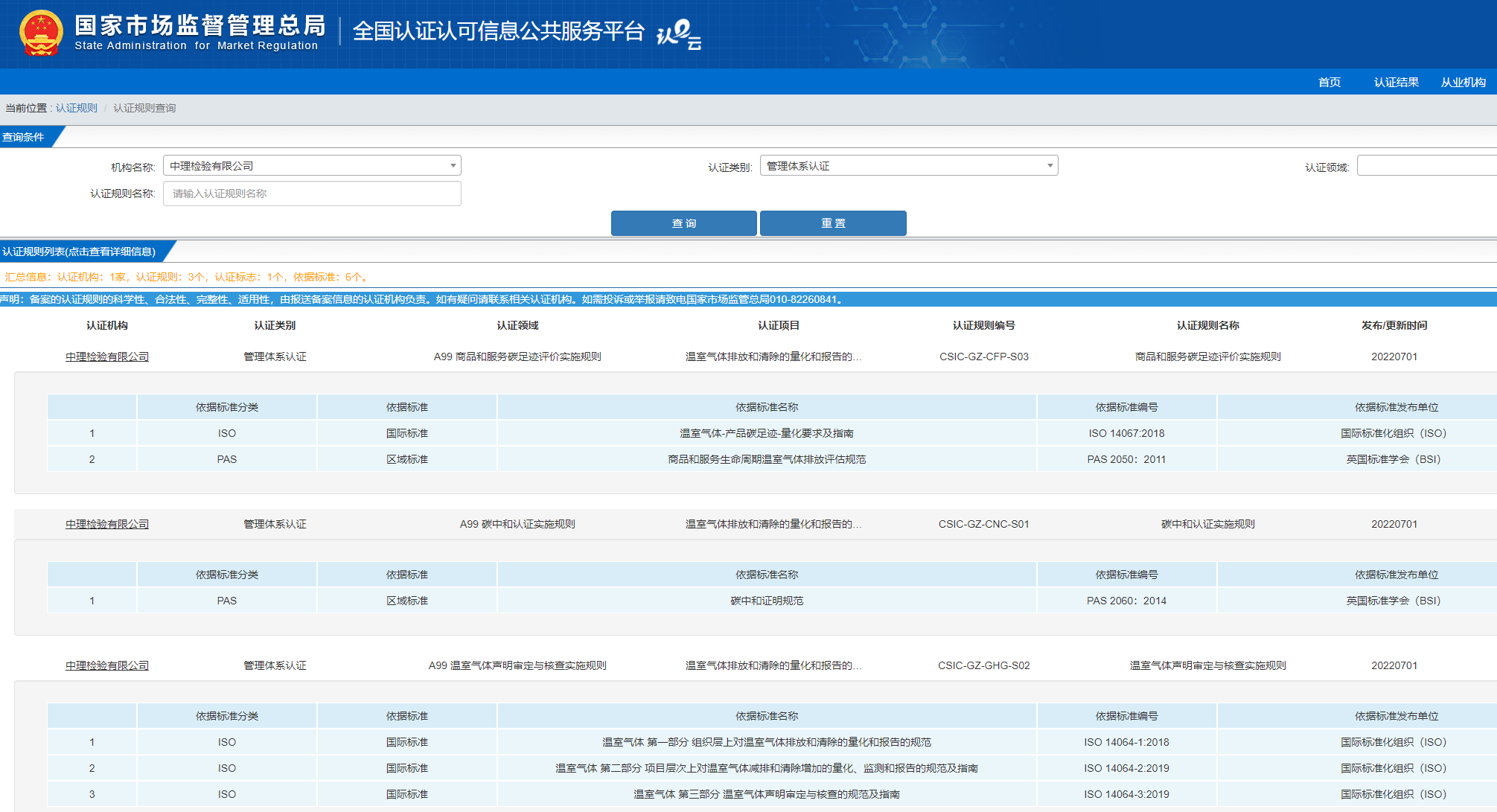Click the national emblem logo
Viewport: 1497px width, 812px height.
tap(41, 33)
